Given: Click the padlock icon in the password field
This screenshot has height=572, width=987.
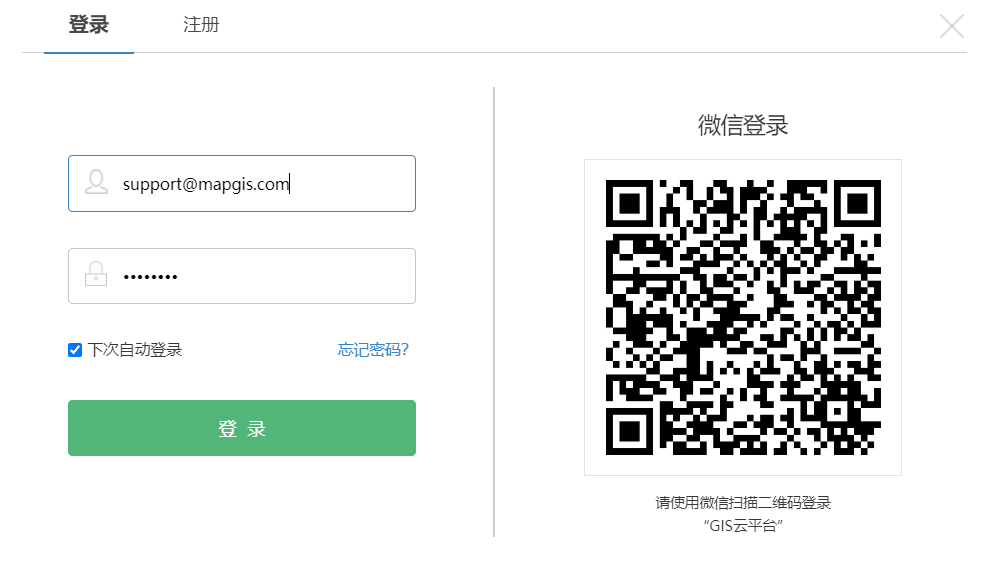Looking at the screenshot, I should click(x=96, y=274).
